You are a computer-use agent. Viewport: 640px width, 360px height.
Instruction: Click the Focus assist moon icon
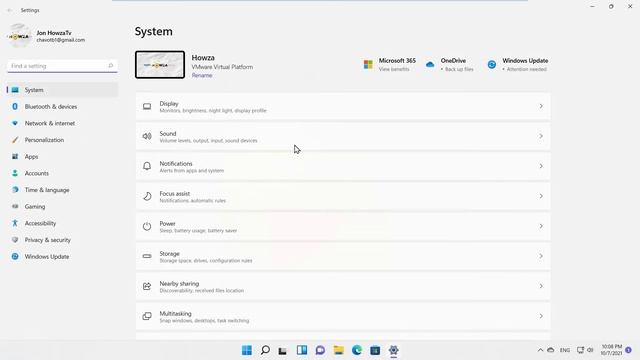pyautogui.click(x=147, y=196)
